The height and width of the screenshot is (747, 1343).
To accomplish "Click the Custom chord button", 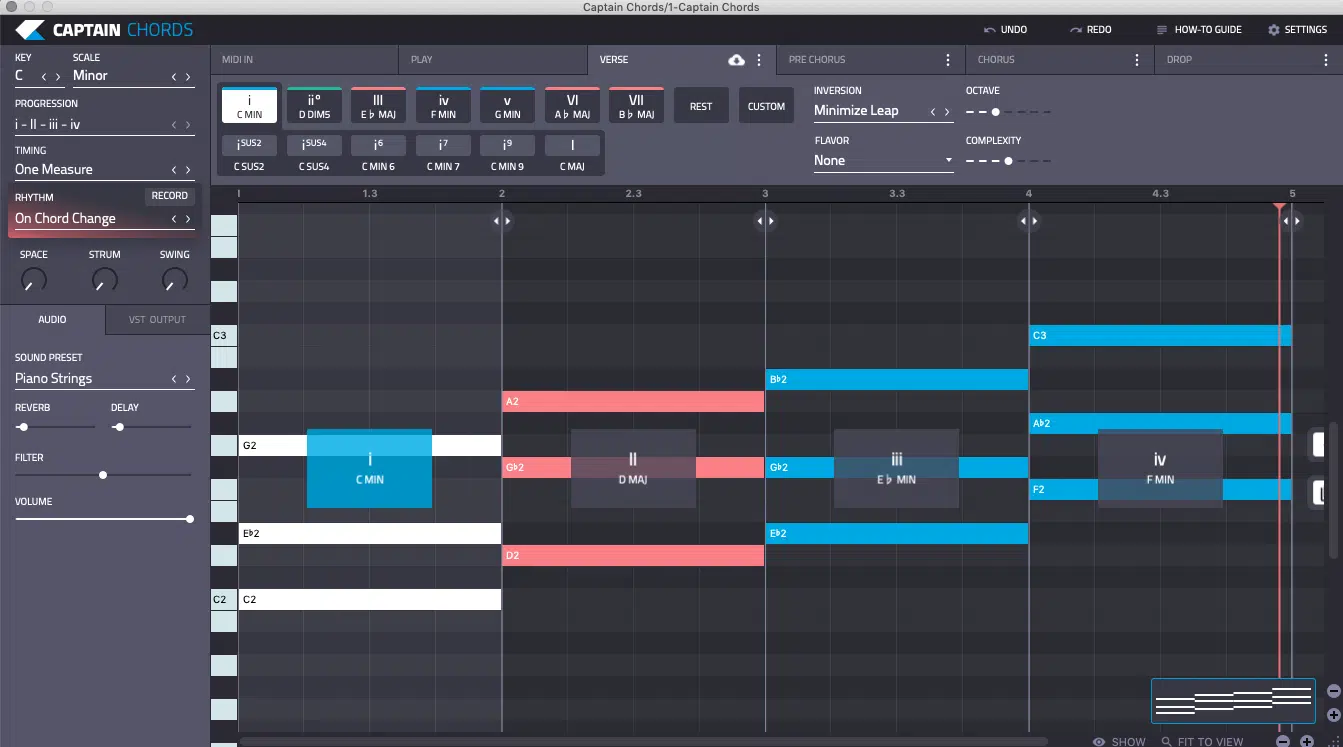I will 766,106.
